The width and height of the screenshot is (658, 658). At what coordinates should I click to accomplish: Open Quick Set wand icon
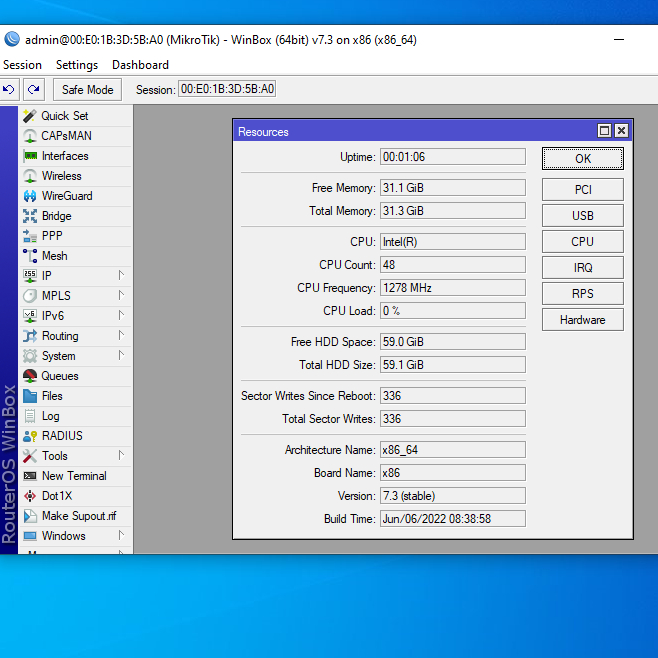tap(30, 116)
